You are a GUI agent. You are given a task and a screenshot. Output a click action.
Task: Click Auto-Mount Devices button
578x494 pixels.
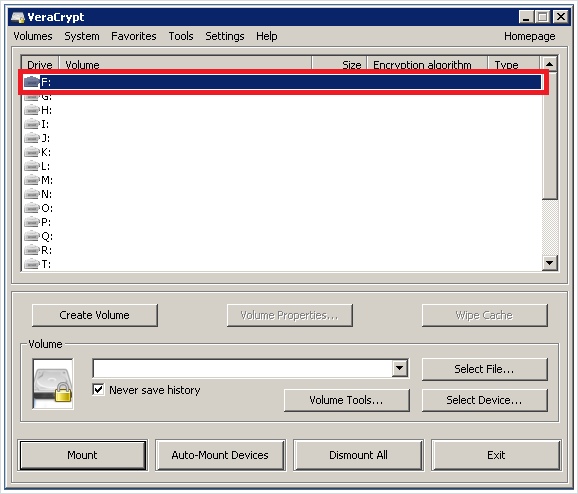point(220,455)
